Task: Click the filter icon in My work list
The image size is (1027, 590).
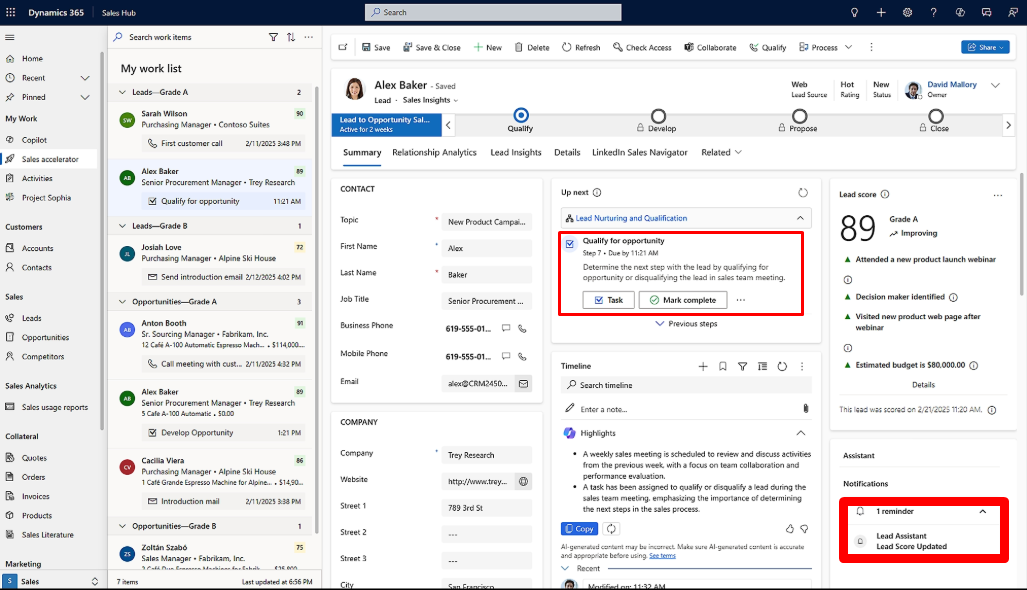Action: (273, 37)
